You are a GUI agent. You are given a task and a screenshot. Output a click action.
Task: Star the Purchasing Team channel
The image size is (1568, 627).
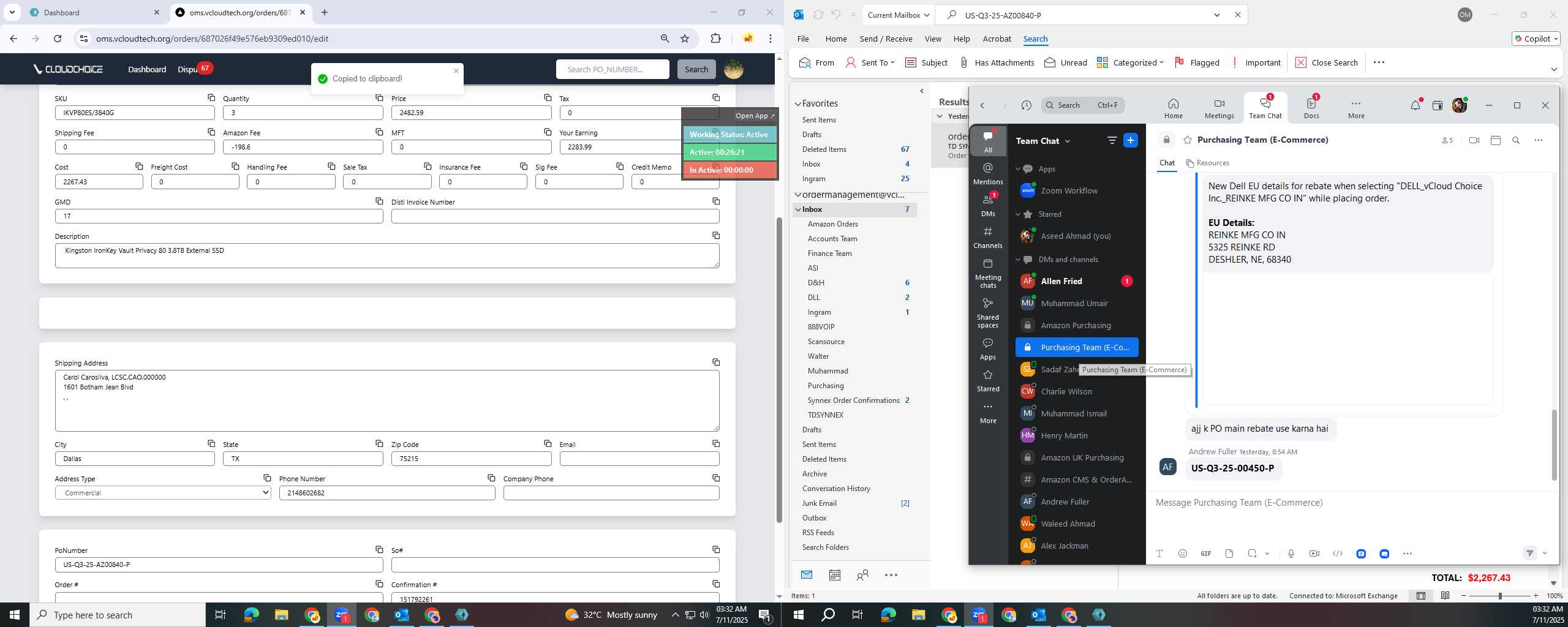pos(1188,140)
